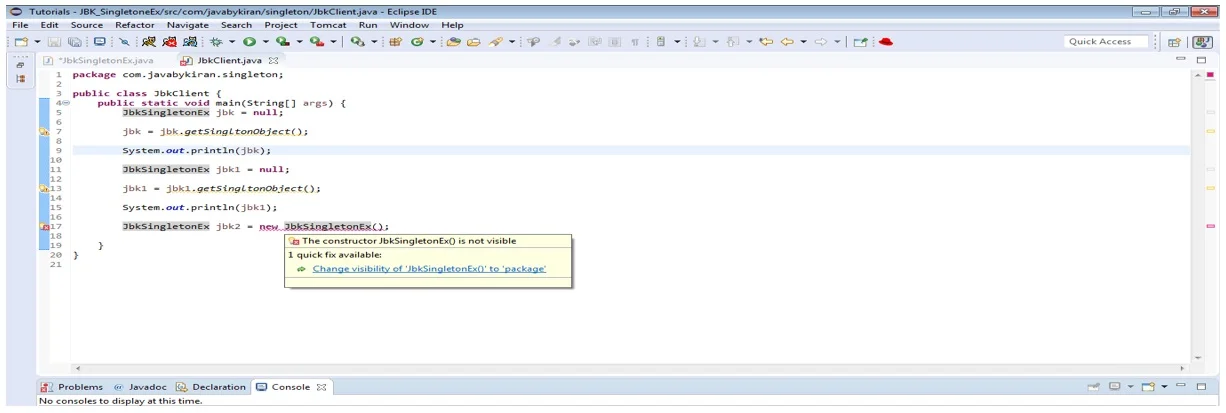1226x413 pixels.
Task: Click the Save toolbar icon
Action: click(x=53, y=42)
